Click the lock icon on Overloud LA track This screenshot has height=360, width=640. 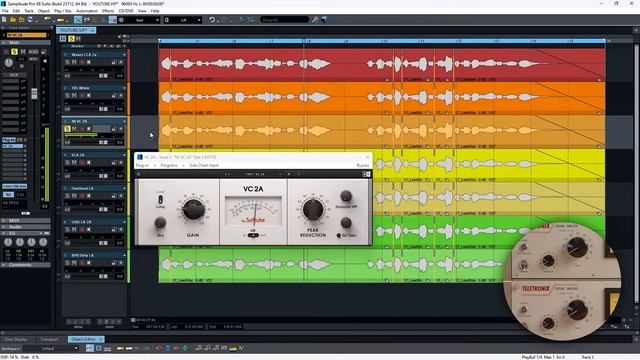coord(114,196)
